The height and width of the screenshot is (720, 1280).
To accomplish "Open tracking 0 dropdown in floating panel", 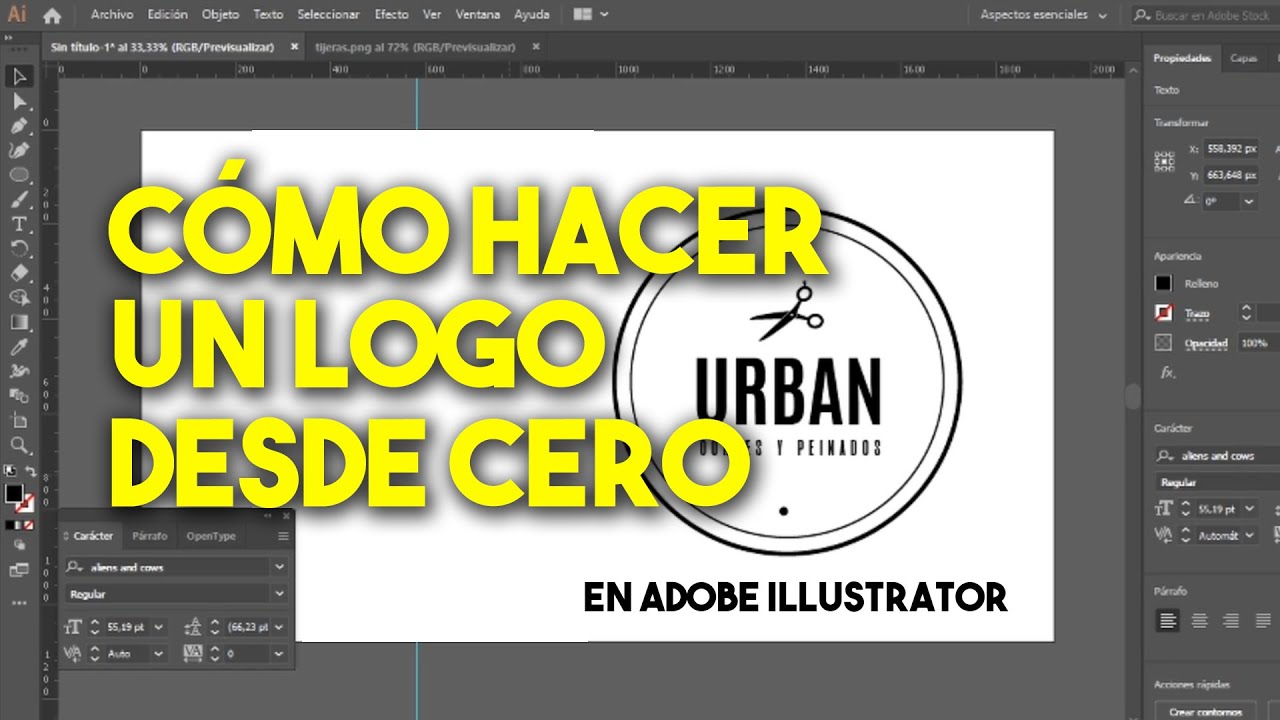I will coord(277,653).
